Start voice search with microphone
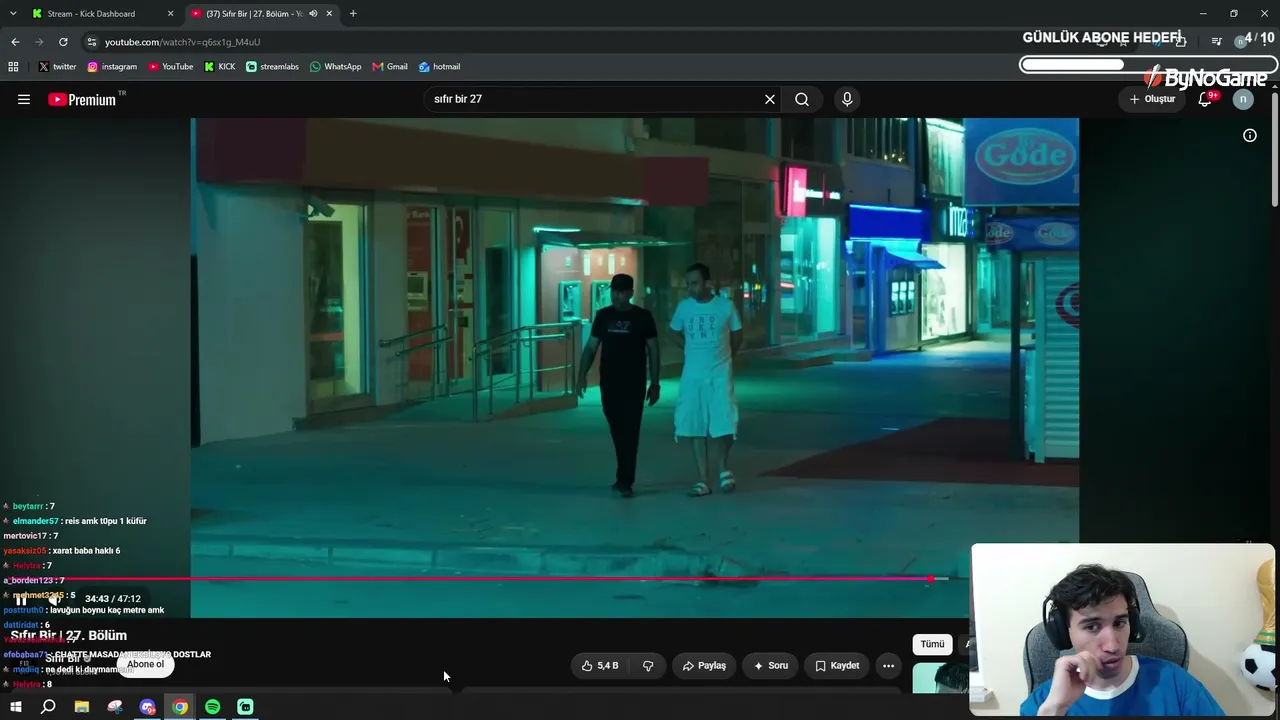Image resolution: width=1280 pixels, height=720 pixels. click(x=847, y=99)
